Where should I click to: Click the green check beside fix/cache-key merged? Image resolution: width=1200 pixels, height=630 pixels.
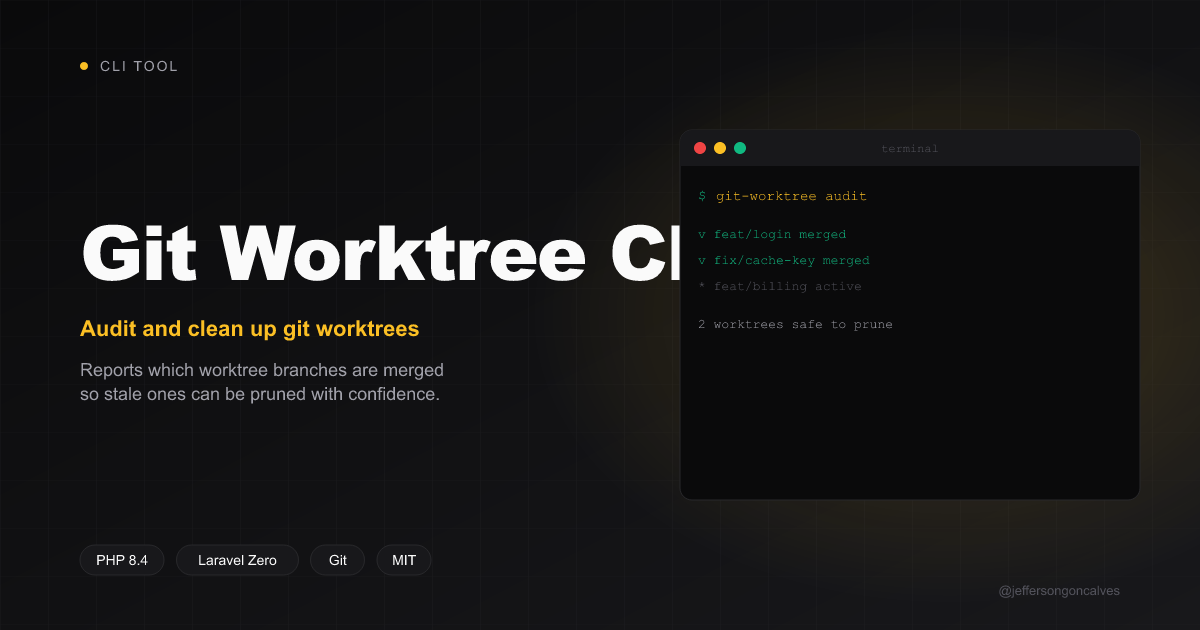click(702, 260)
